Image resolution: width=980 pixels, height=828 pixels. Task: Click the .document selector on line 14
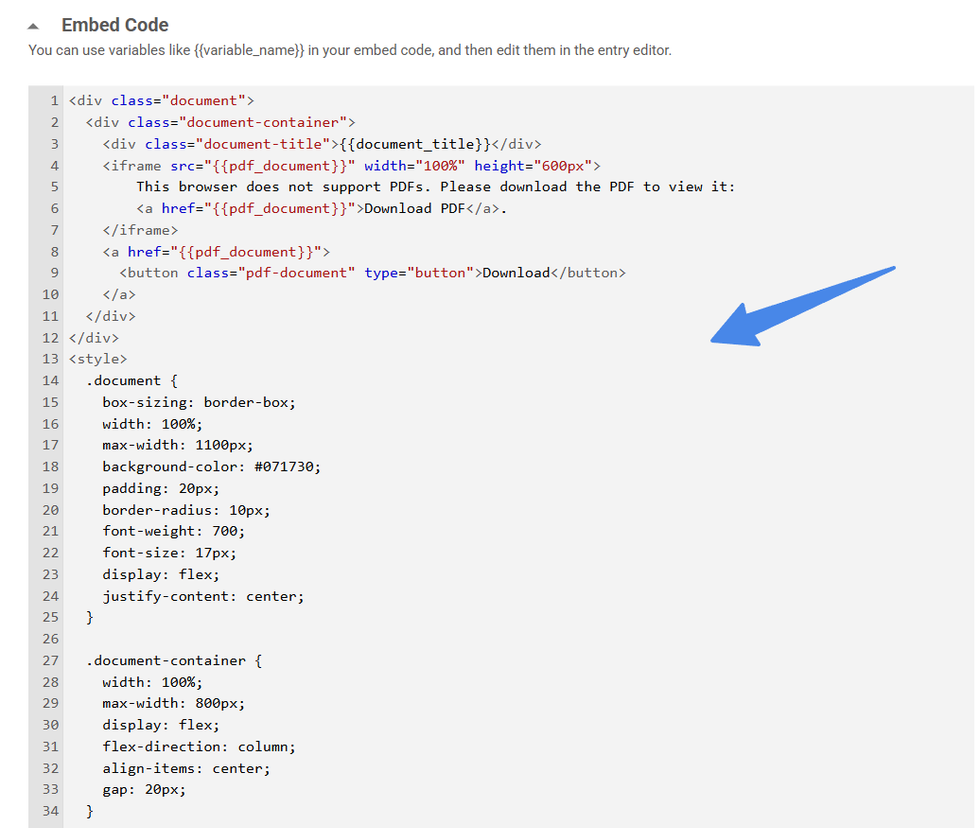[123, 381]
